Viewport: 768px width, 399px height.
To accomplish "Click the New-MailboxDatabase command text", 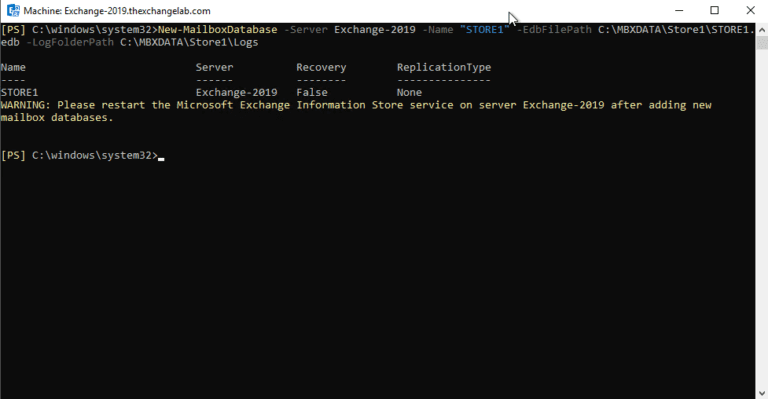I will click(217, 30).
